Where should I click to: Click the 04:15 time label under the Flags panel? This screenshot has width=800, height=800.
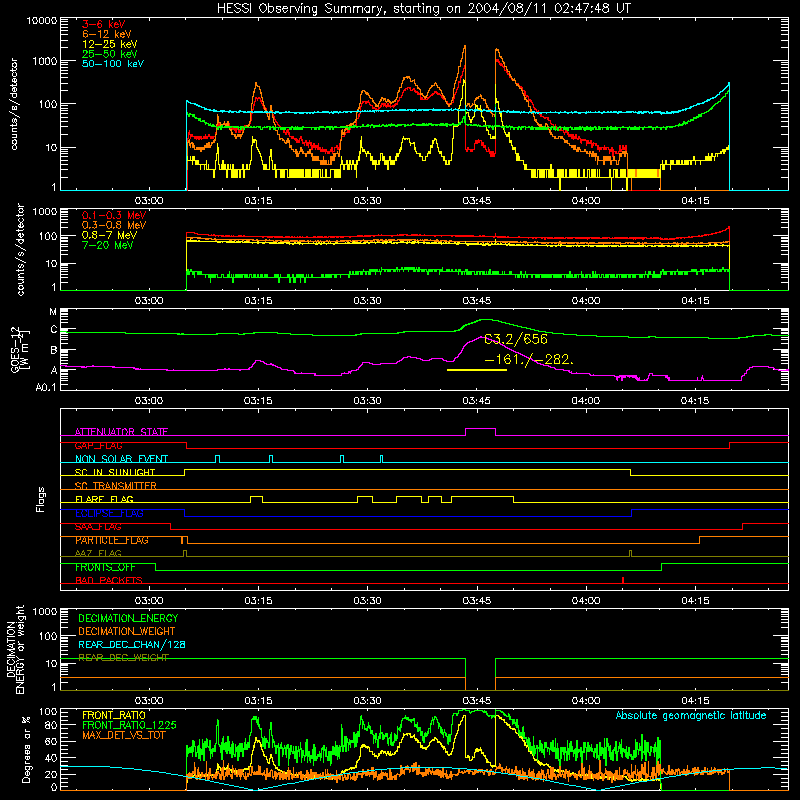tap(695, 601)
